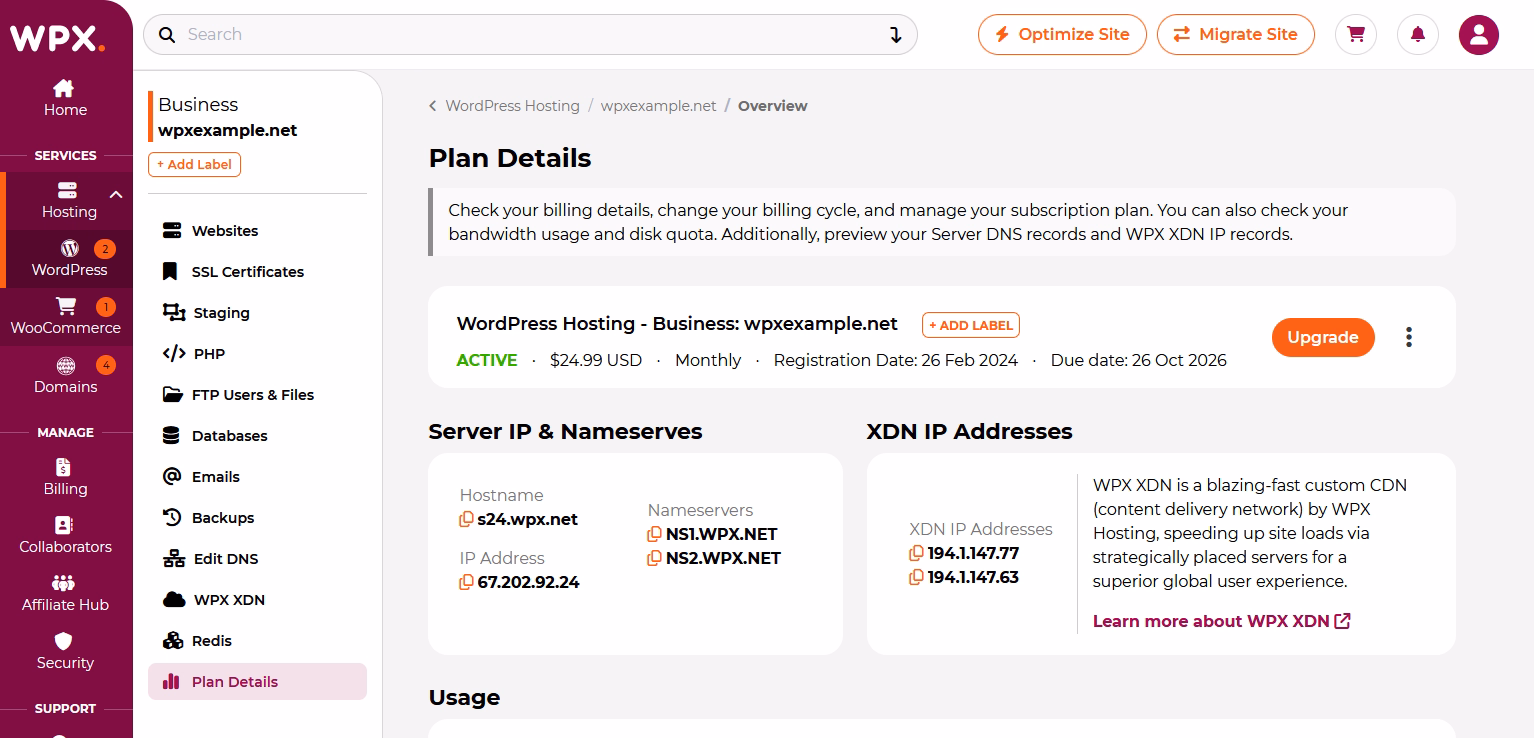Open Staging menu item

coord(257,313)
